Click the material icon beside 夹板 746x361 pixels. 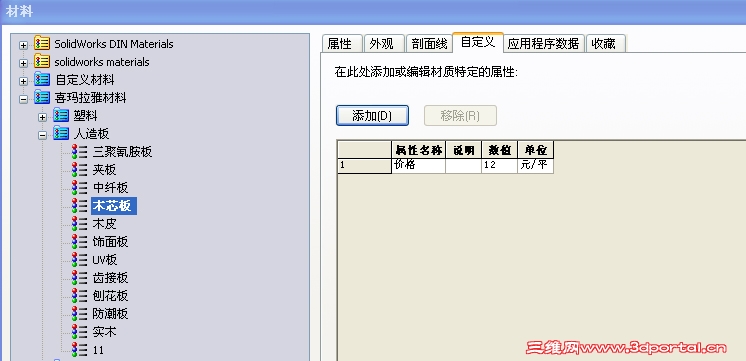(x=79, y=170)
